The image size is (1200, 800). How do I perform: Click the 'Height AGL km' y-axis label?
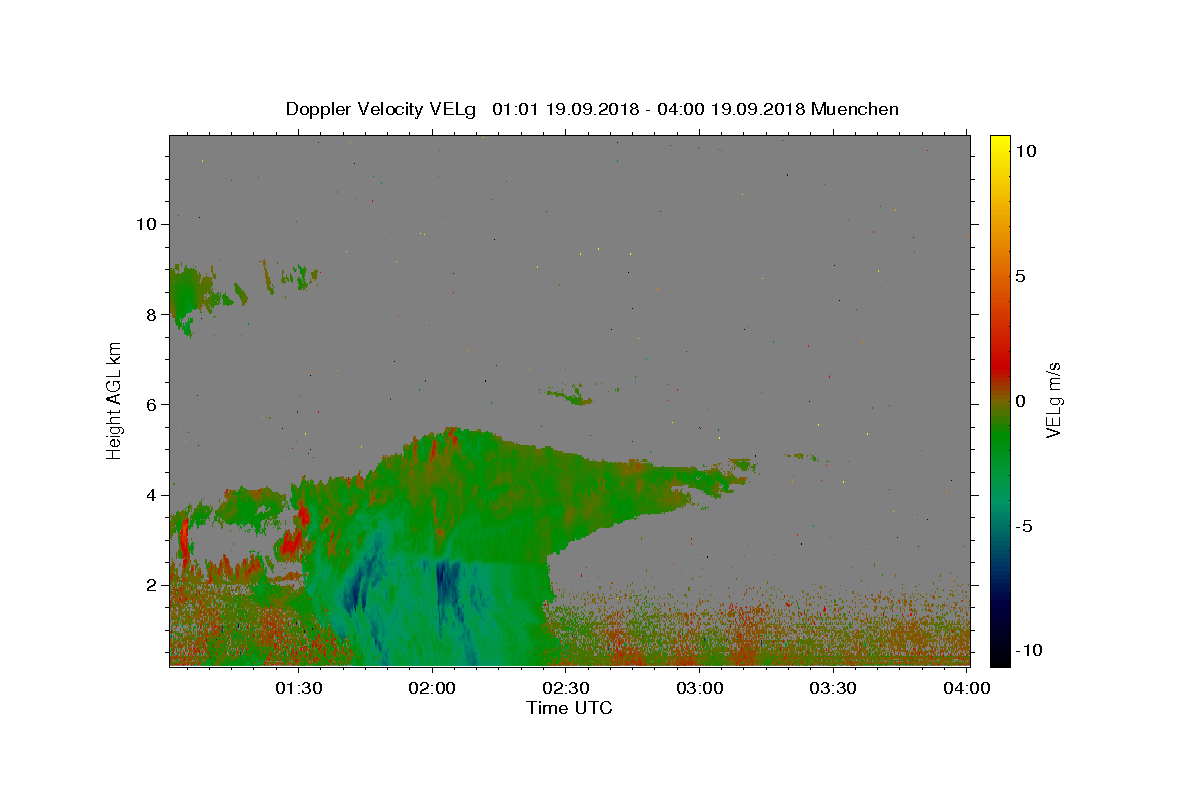click(114, 401)
